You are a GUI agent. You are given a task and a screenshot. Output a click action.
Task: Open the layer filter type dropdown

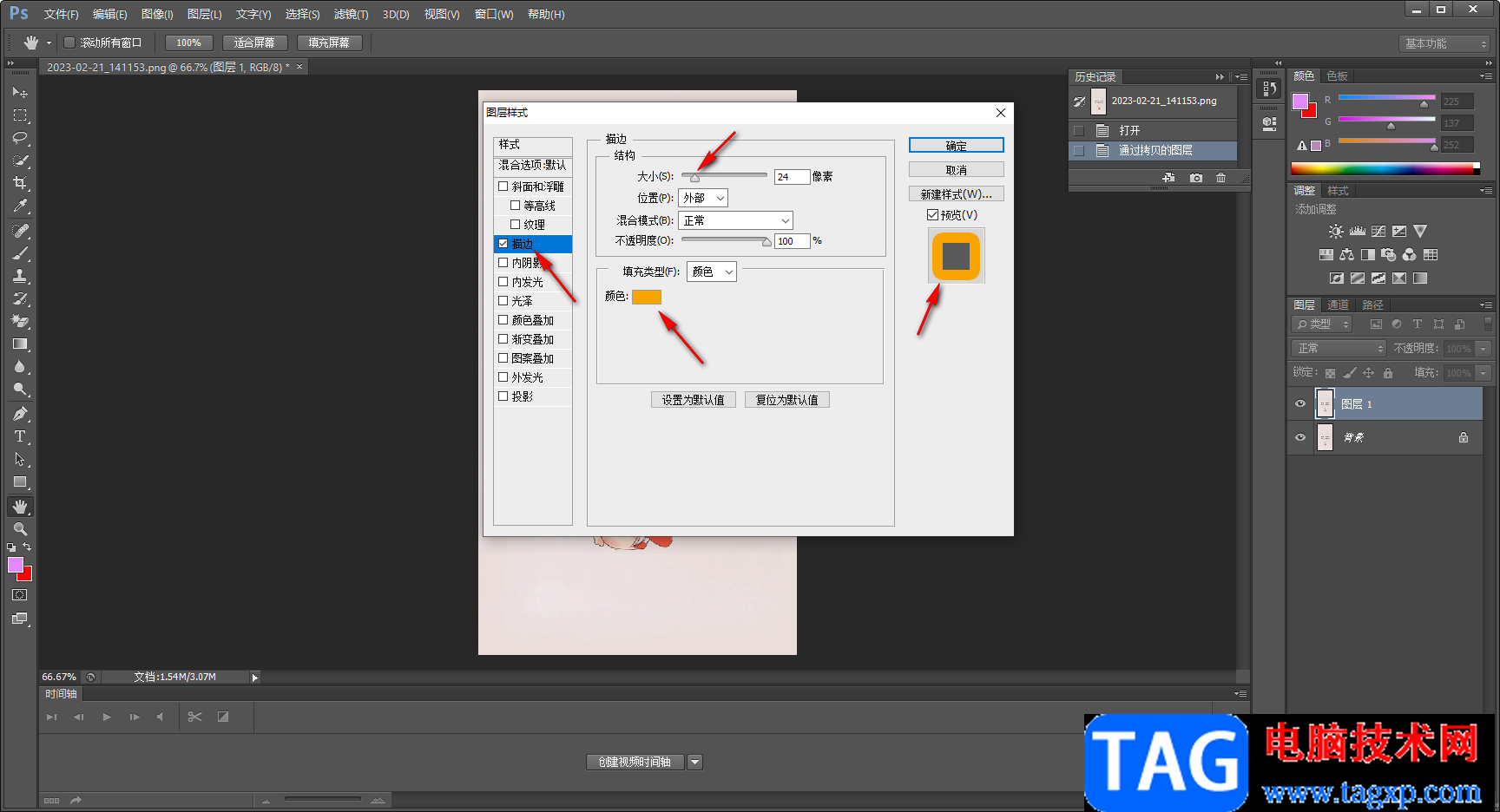pos(1323,324)
